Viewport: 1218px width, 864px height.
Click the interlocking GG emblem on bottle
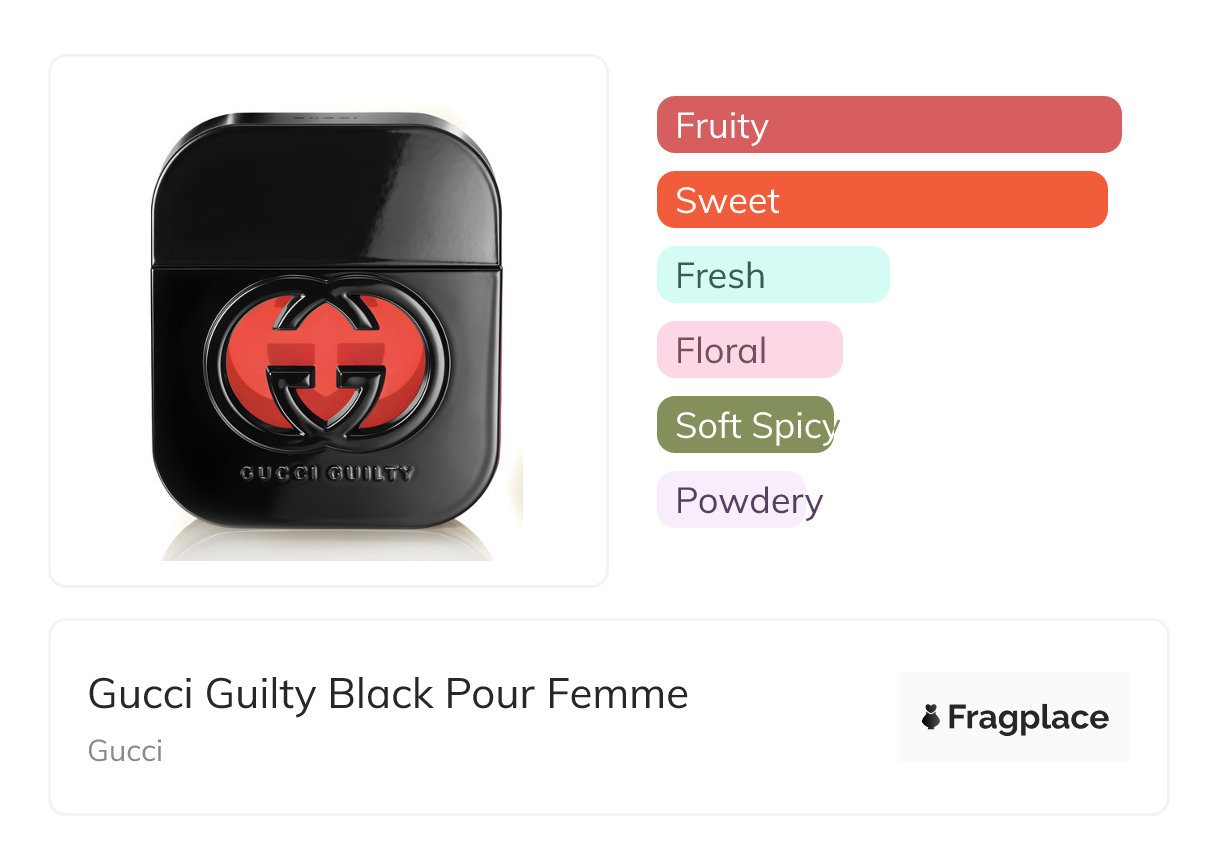tap(327, 360)
